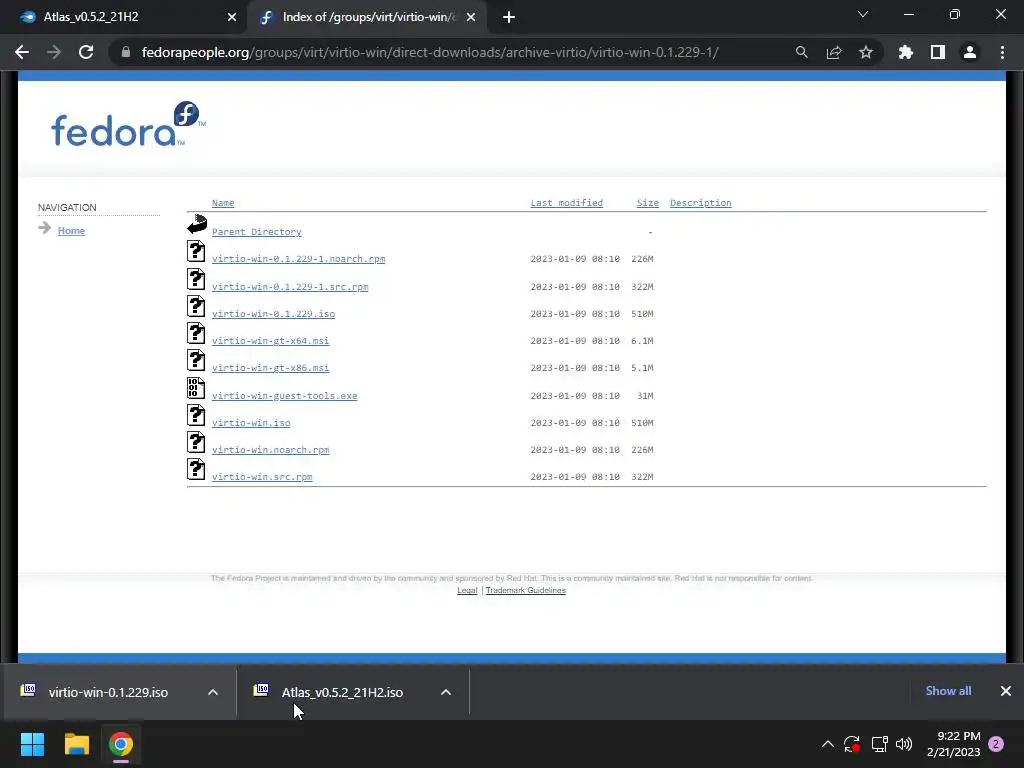Open the Chrome profile avatar
The image size is (1024, 768).
point(970,52)
